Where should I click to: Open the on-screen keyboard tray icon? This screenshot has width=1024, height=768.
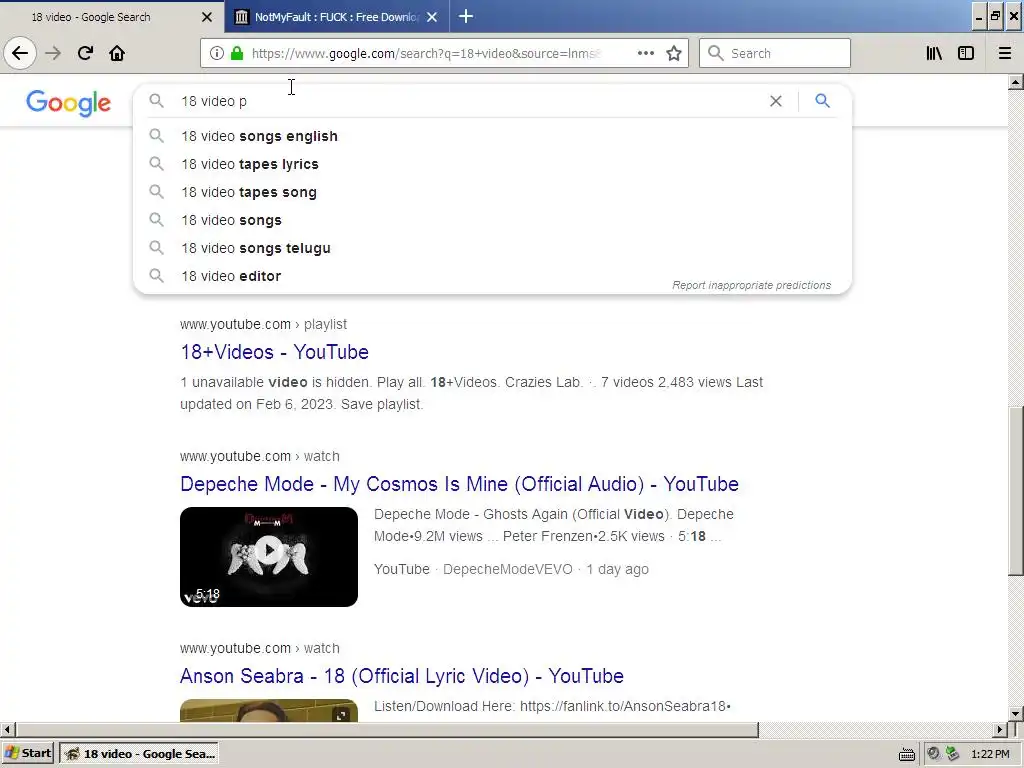(906, 755)
